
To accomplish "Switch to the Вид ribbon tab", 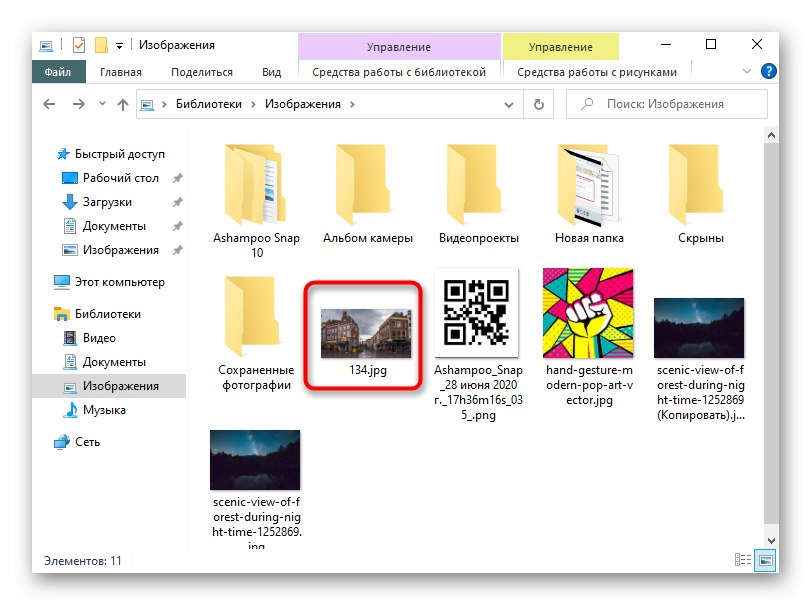I will coord(271,72).
